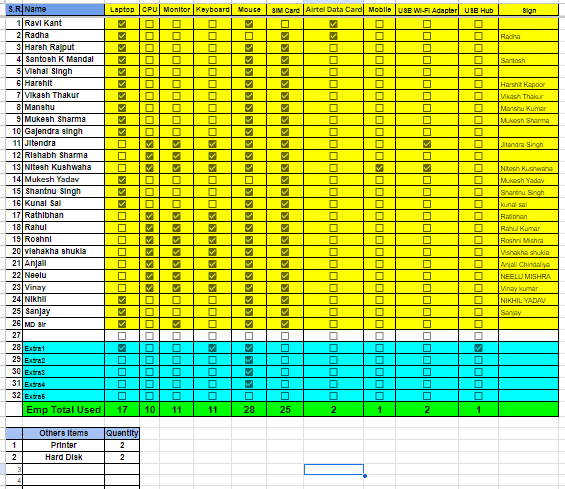Select the Mouse total cell showing 28
Image resolution: width=565 pixels, height=489 pixels.
(249, 410)
